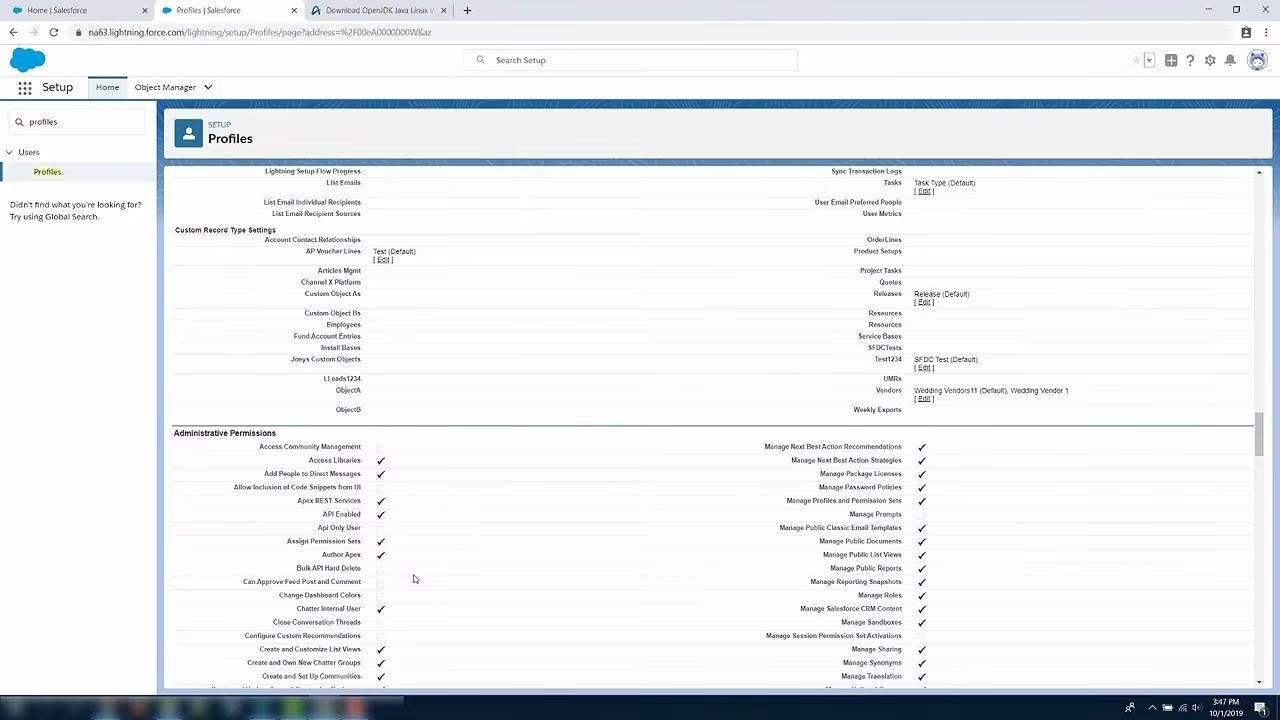Toggle API Enabled checkbox
Screen dimensions: 1280x720
point(380,515)
